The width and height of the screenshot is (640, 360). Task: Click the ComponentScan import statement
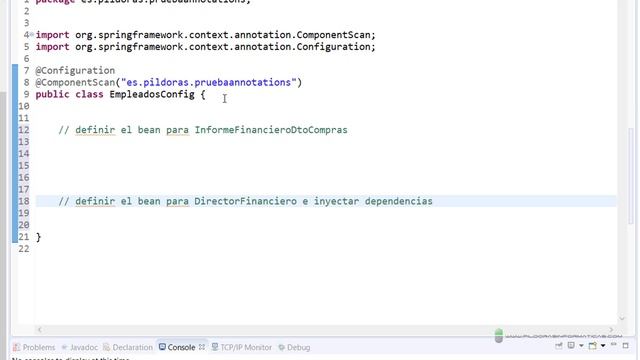click(205, 35)
